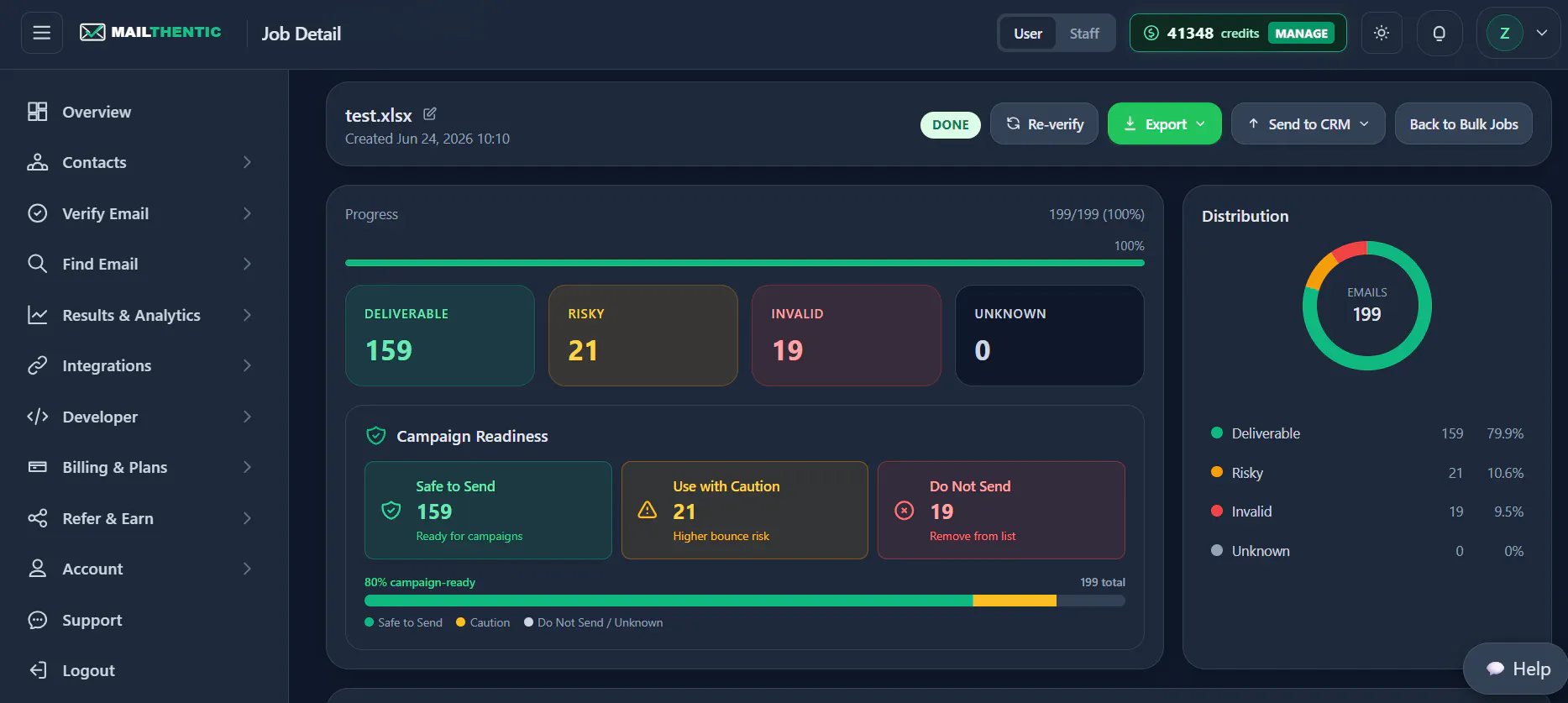Click the Find Email magnifier icon

click(38, 264)
